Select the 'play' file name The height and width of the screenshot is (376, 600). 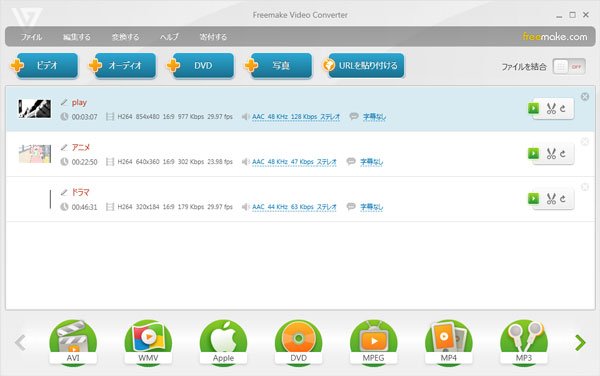(79, 102)
